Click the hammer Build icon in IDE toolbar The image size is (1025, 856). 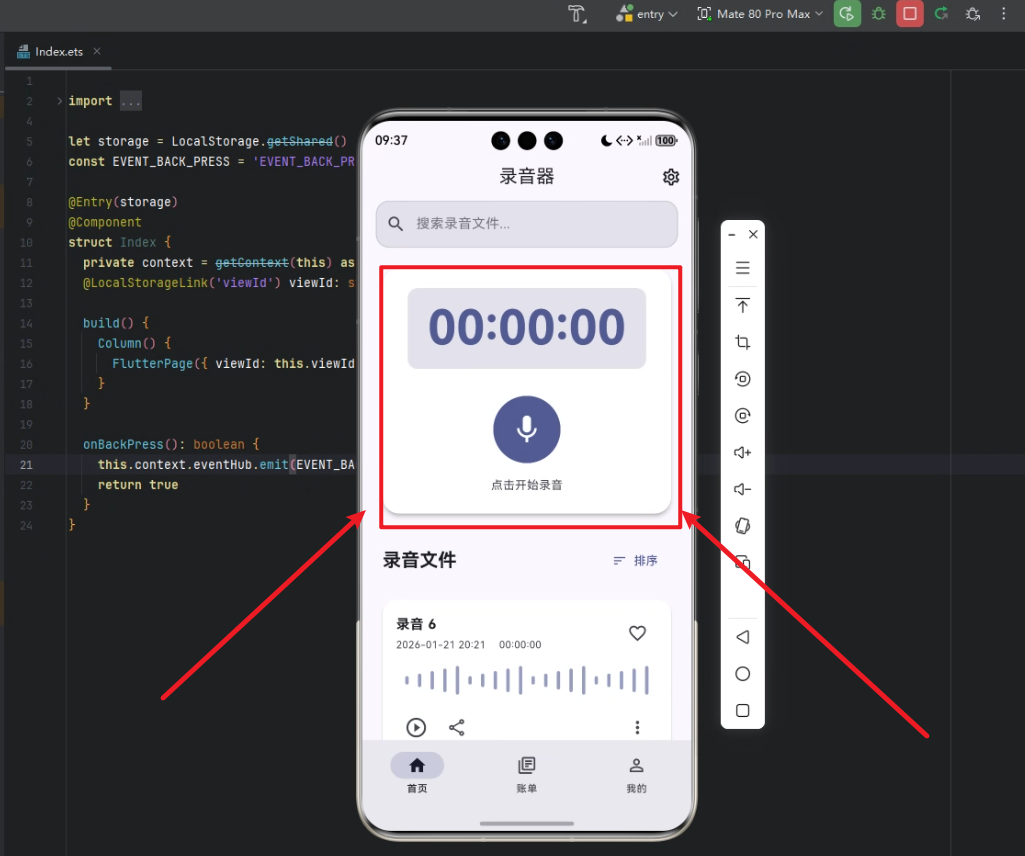click(x=577, y=14)
